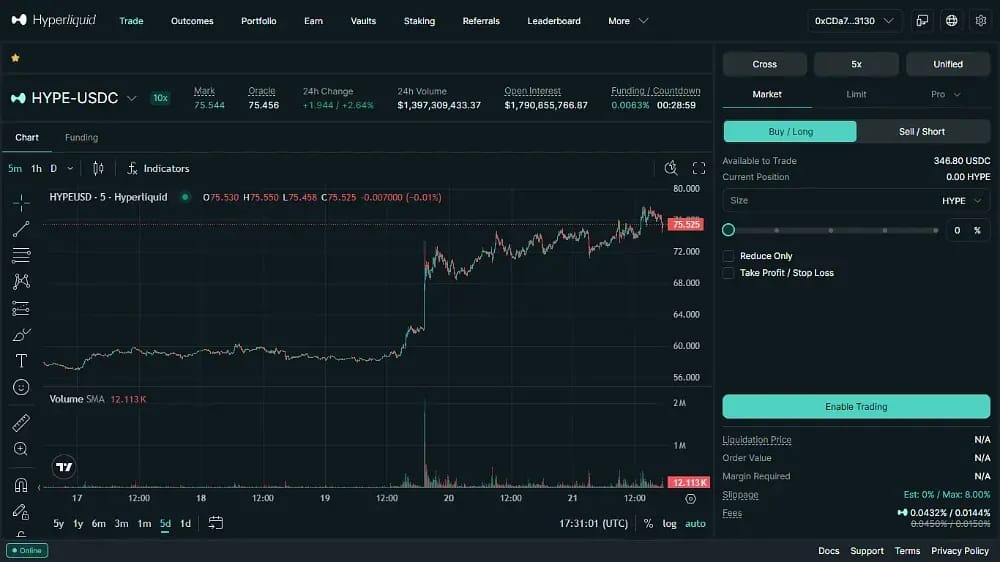This screenshot has height=562, width=1000.
Task: Open the Privacy Policy link
Action: coord(960,551)
